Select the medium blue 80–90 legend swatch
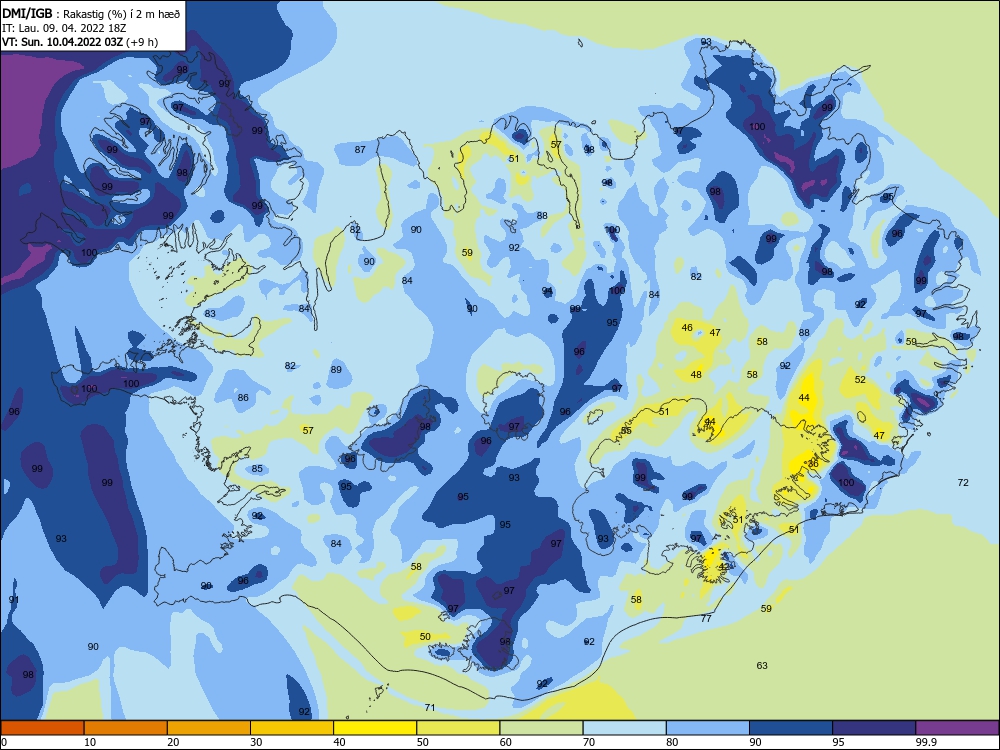Image resolution: width=1000 pixels, height=750 pixels. [708, 728]
